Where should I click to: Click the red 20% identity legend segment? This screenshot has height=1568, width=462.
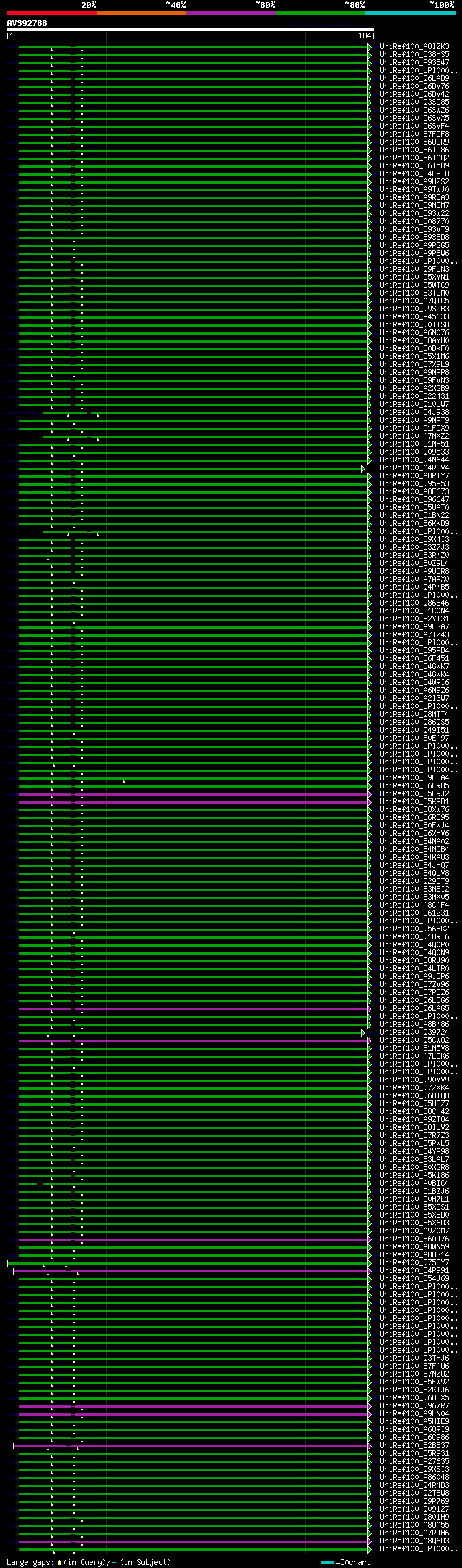click(51, 13)
